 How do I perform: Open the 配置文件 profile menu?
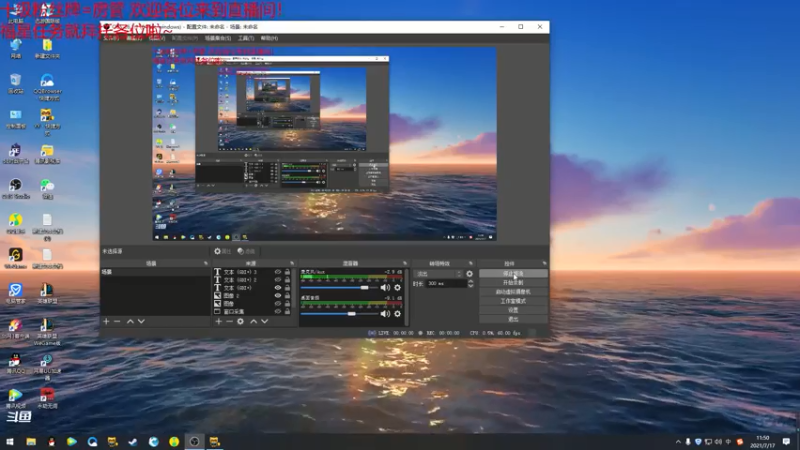(185, 38)
